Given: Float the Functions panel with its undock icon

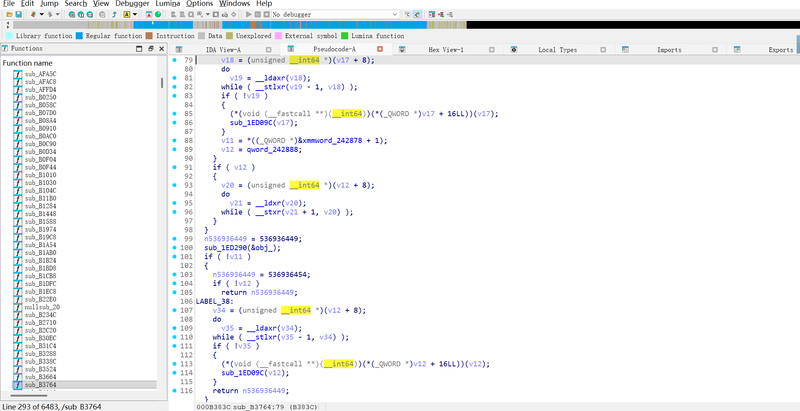Looking at the screenshot, I should point(151,48).
